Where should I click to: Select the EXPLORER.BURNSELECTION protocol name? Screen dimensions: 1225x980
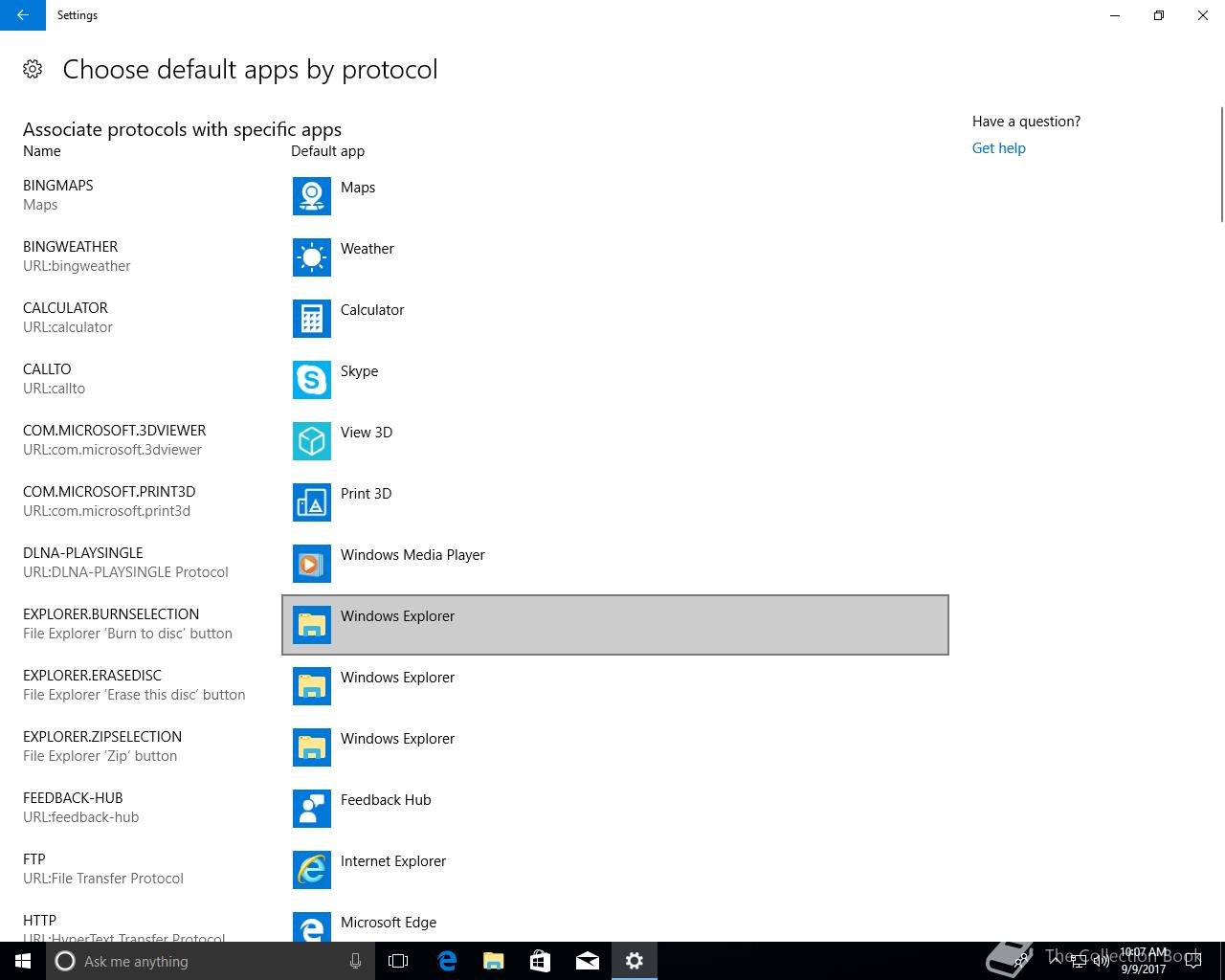111,614
